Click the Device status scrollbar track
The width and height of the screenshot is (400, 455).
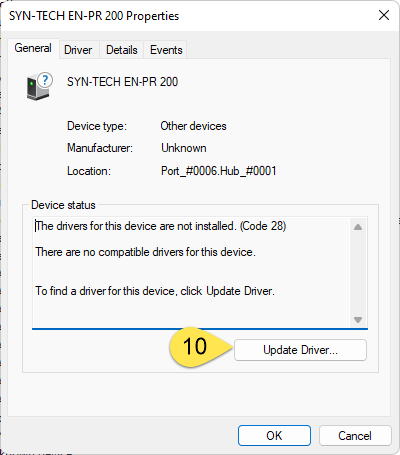[x=358, y=273]
